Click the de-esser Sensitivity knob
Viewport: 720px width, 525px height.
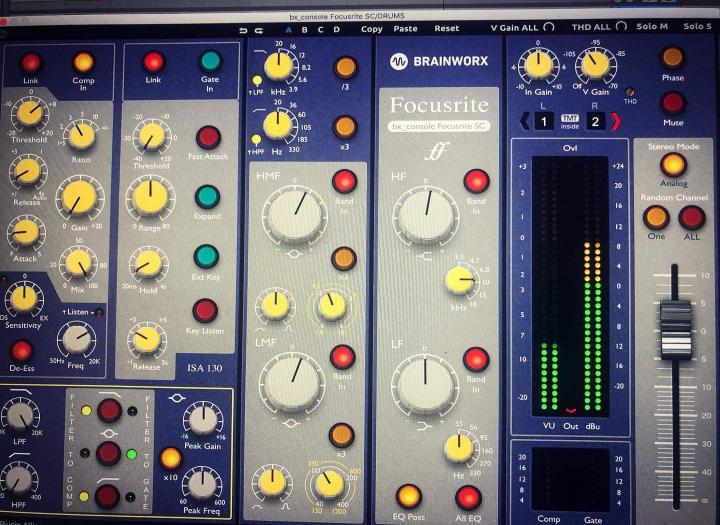[x=24, y=299]
